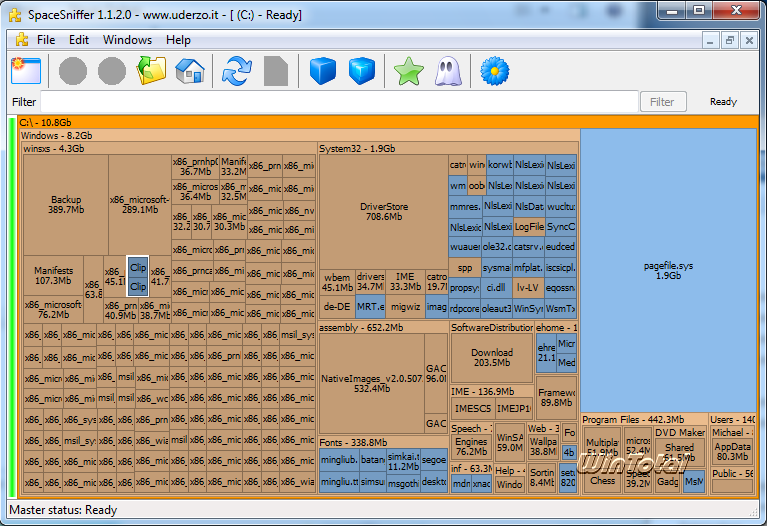Select the Backup 389.7Mb block
Image resolution: width=767 pixels, height=526 pixels.
[66, 205]
